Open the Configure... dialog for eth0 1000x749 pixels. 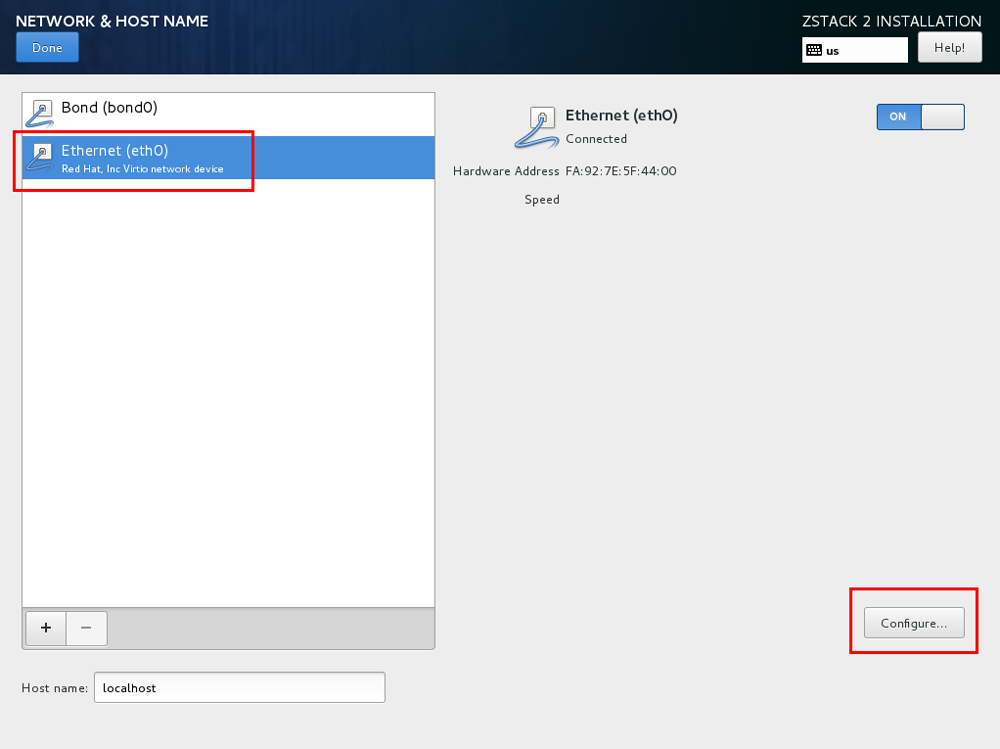[913, 623]
